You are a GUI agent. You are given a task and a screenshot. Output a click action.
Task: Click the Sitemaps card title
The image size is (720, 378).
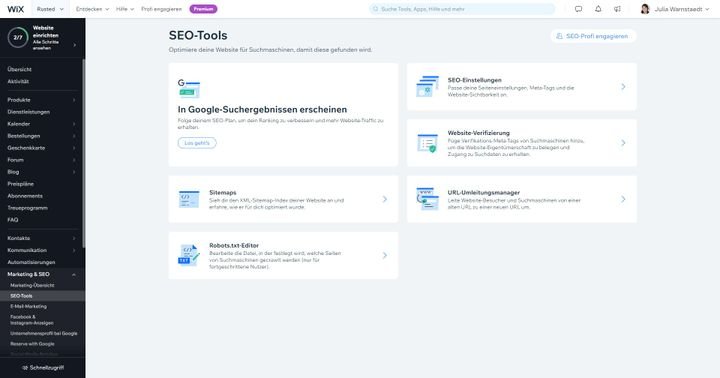pyautogui.click(x=223, y=192)
